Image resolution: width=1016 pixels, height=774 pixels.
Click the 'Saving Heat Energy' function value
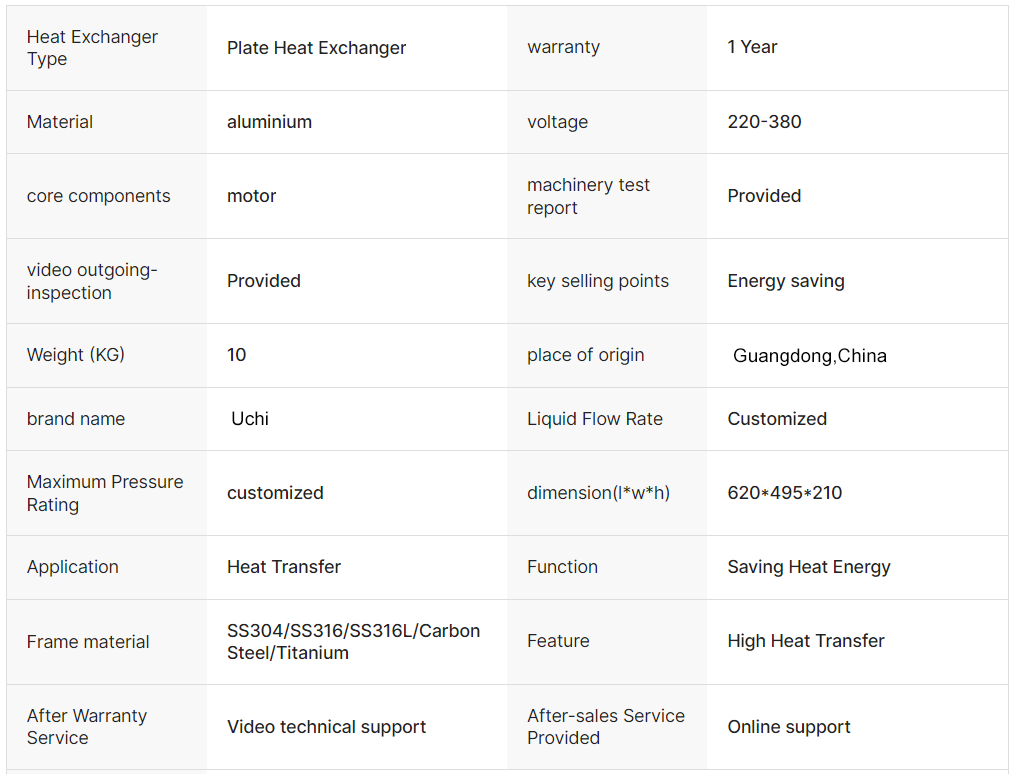809,567
